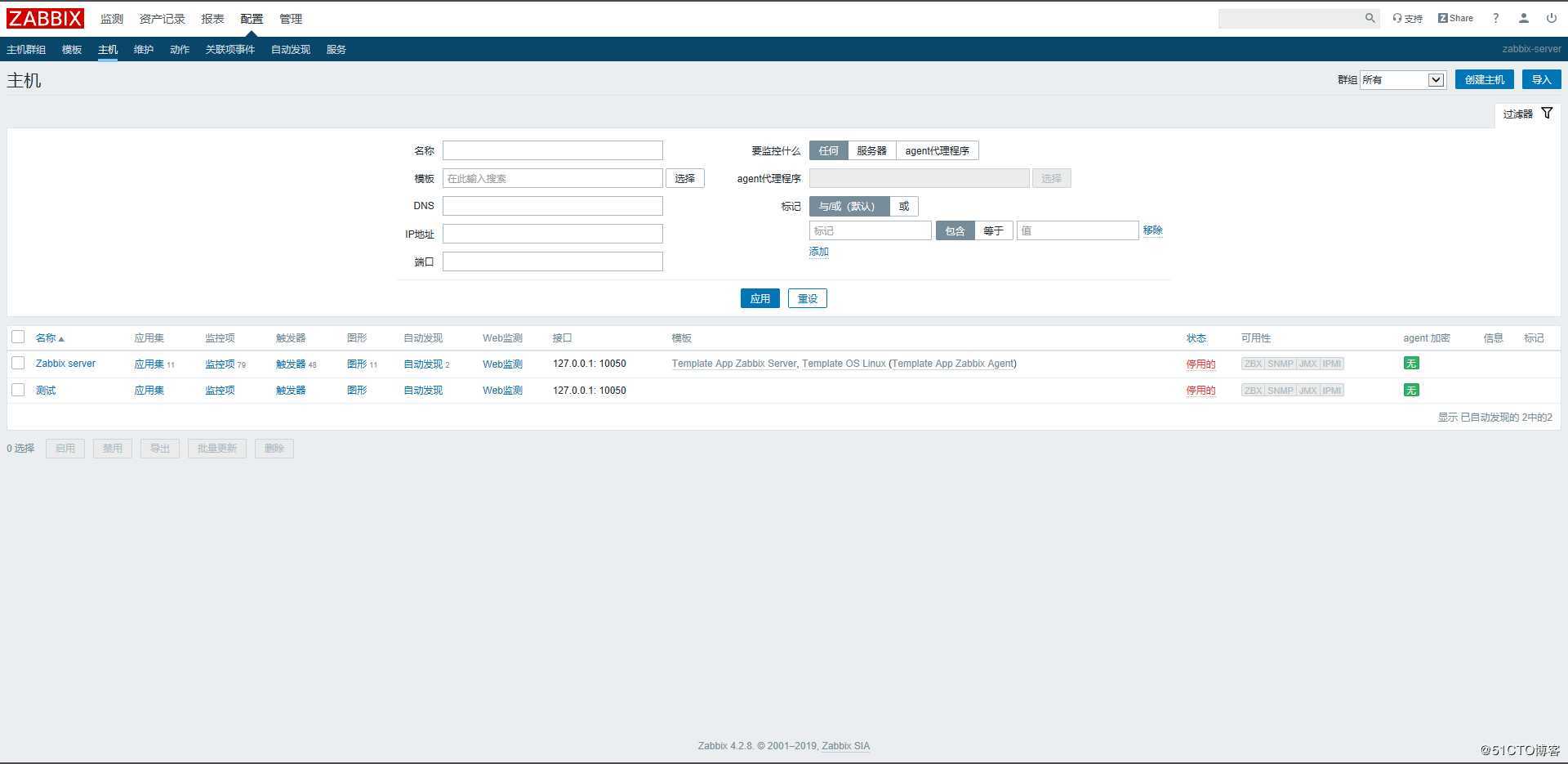Choose agent代理程序 monitoring option
The image size is (1568, 764).
[x=937, y=150]
